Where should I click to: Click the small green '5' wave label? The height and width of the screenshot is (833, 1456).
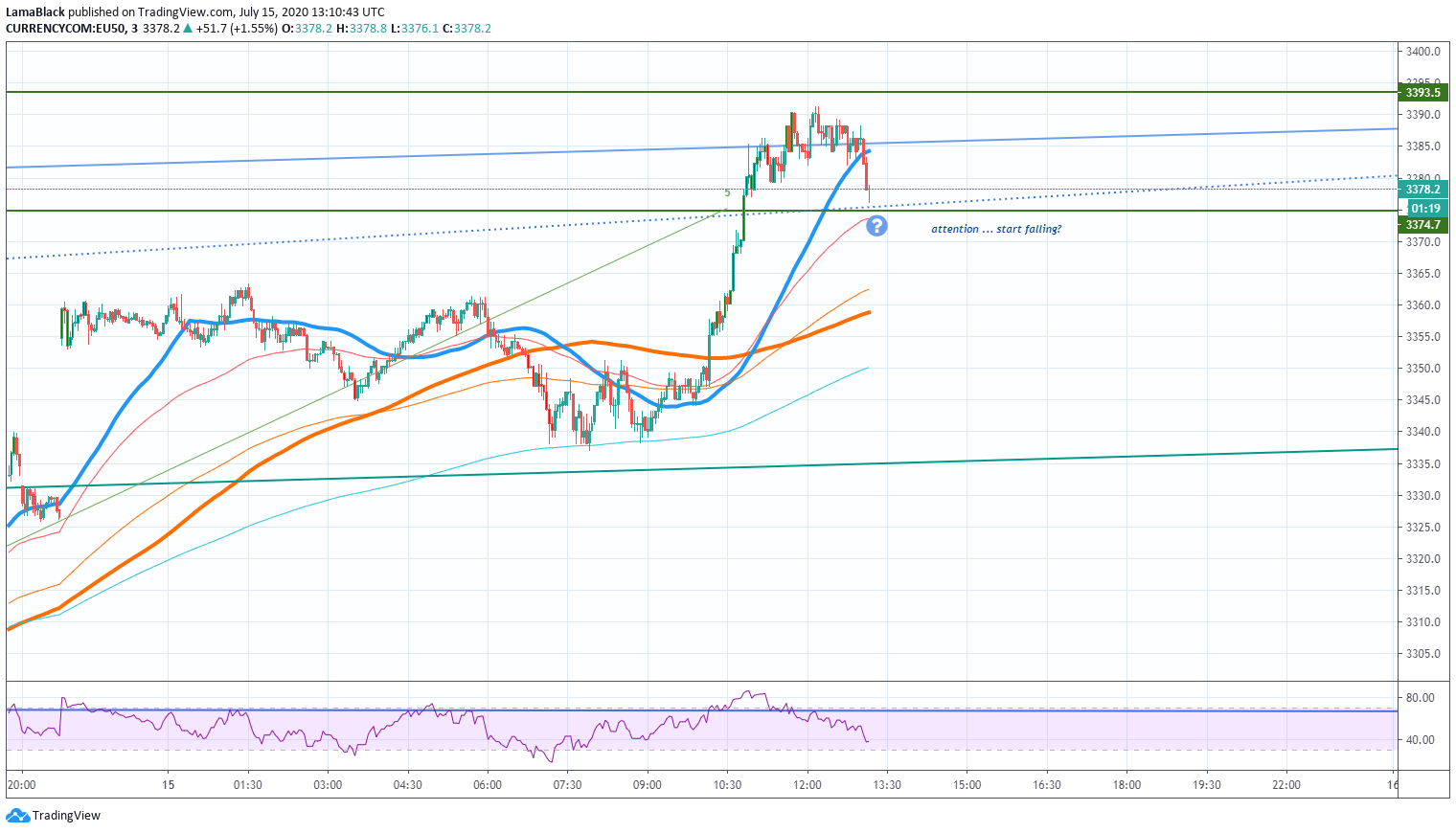click(x=727, y=193)
